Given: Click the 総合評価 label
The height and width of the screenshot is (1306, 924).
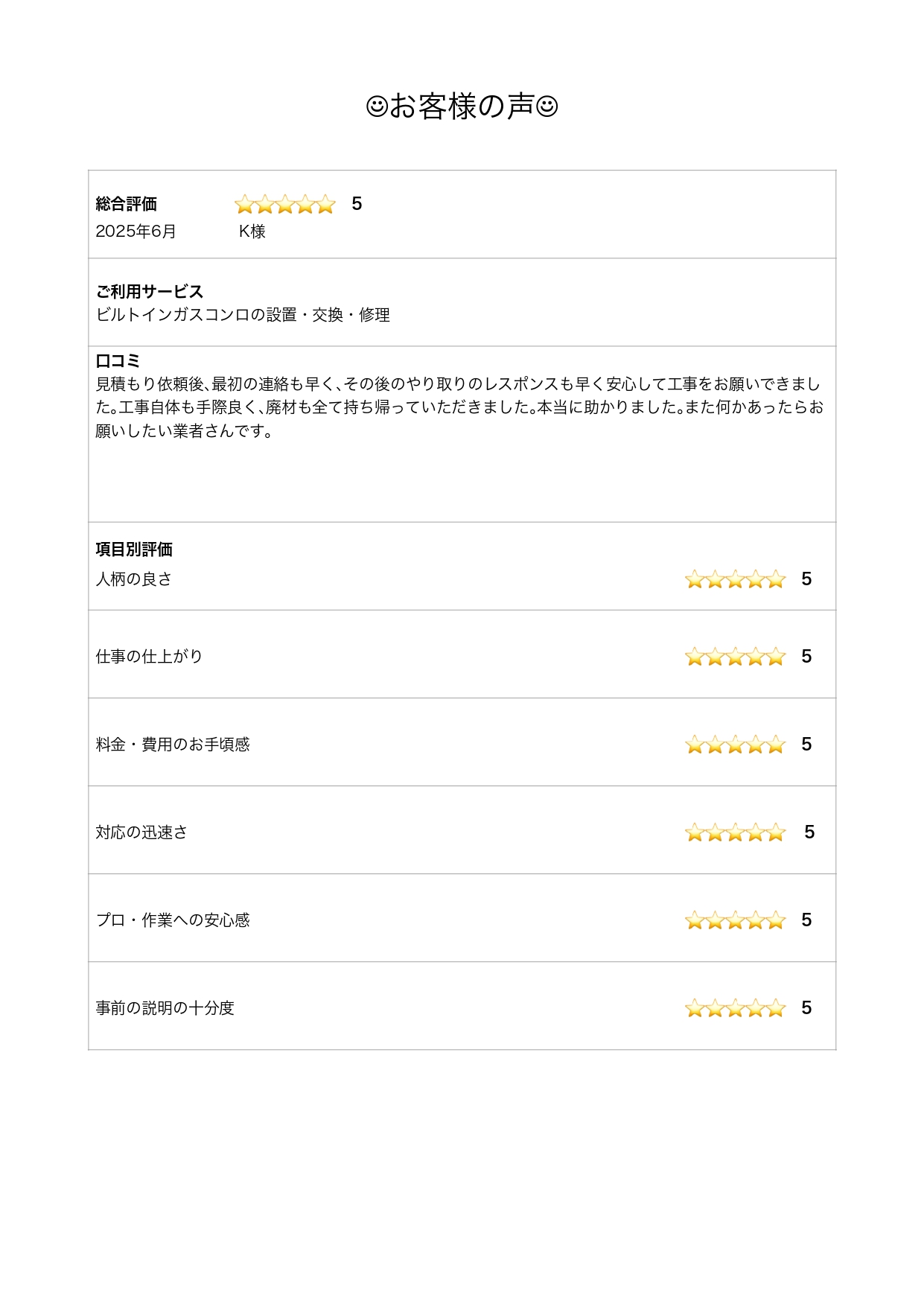Looking at the screenshot, I should (x=126, y=204).
